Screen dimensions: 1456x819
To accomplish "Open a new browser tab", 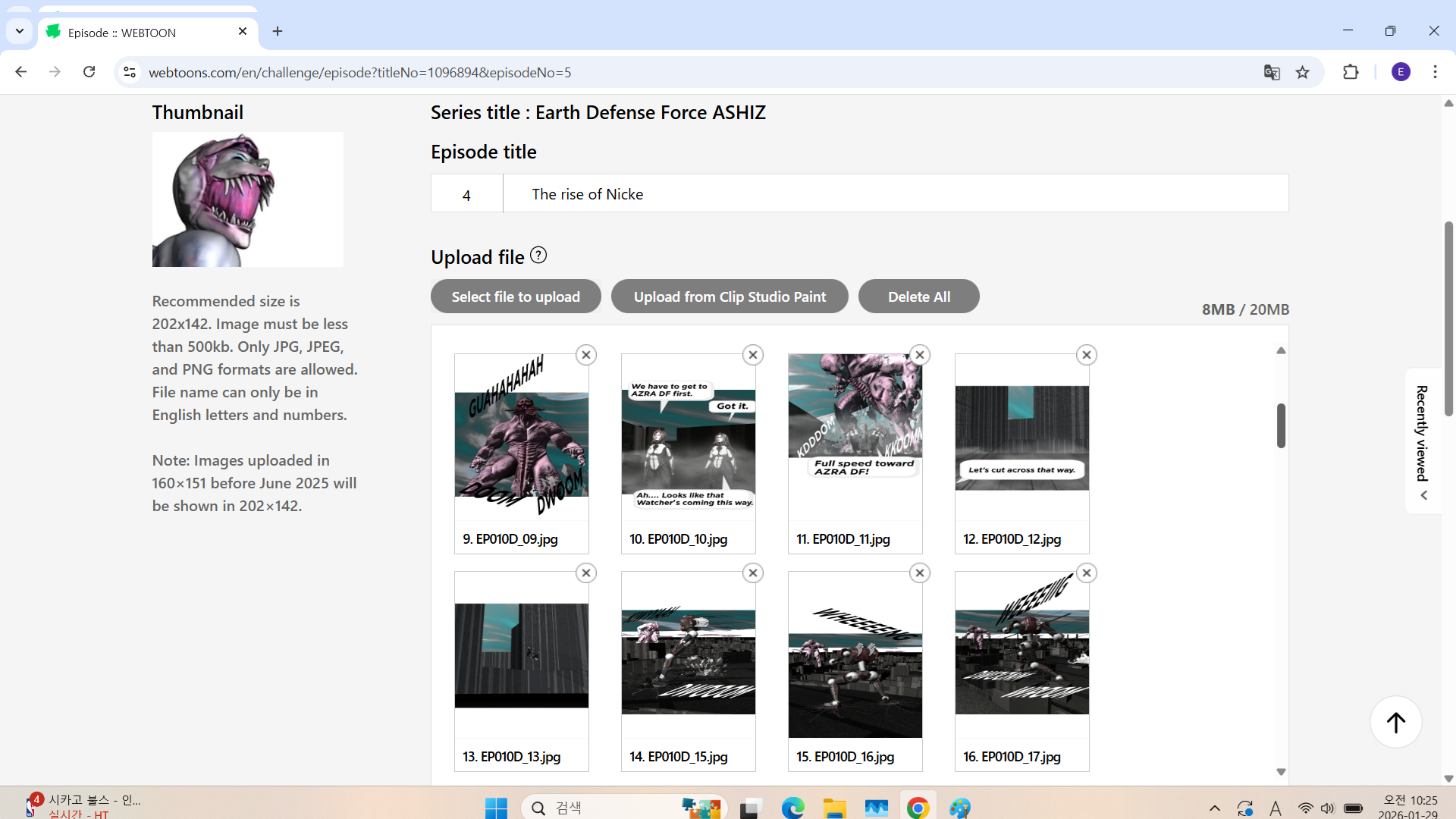I will [278, 31].
